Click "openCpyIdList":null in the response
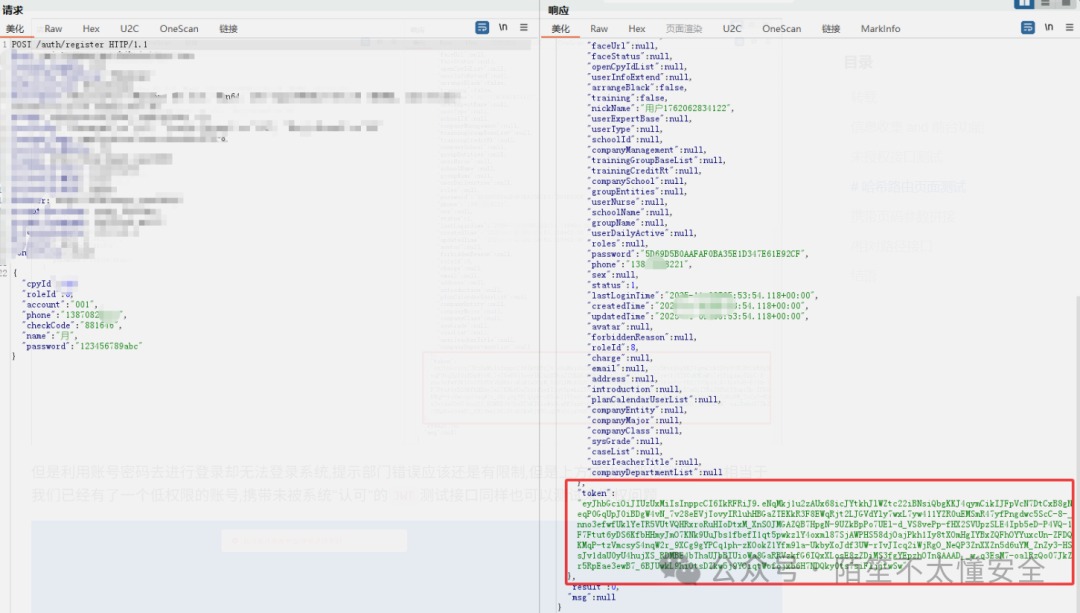 pos(637,67)
